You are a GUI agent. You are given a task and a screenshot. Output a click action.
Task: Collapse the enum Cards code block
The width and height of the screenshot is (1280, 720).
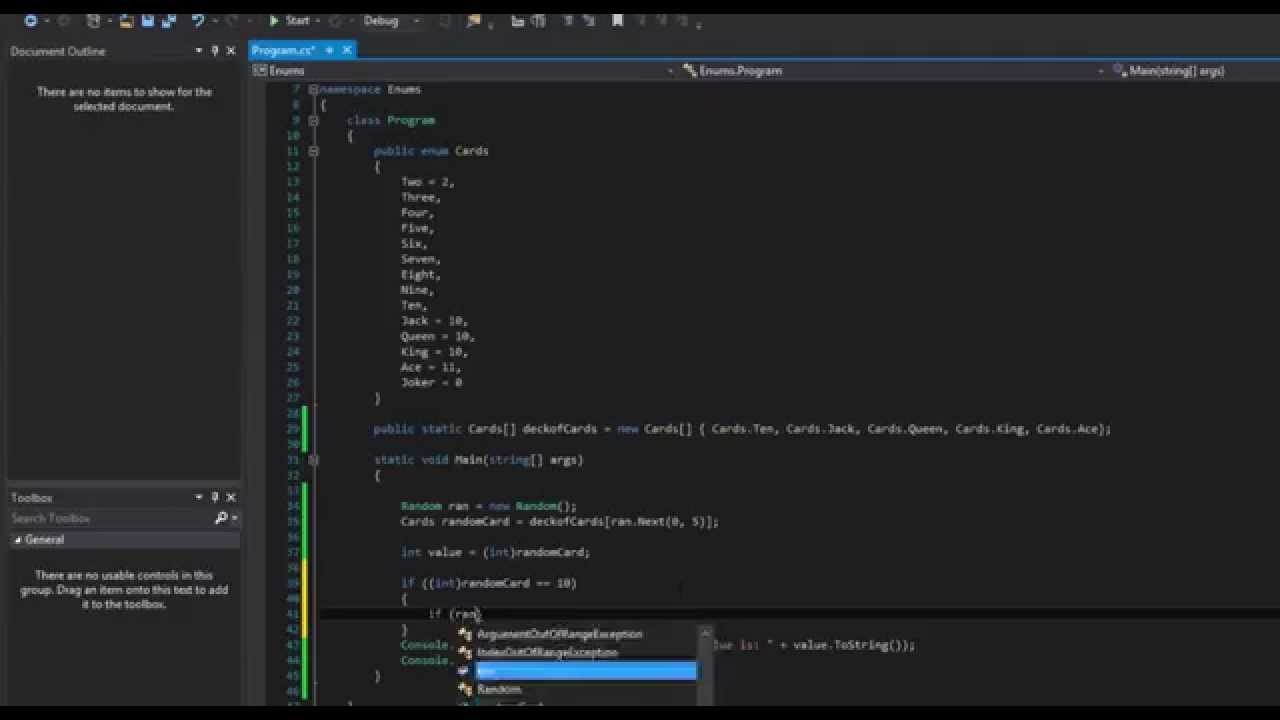tap(313, 151)
